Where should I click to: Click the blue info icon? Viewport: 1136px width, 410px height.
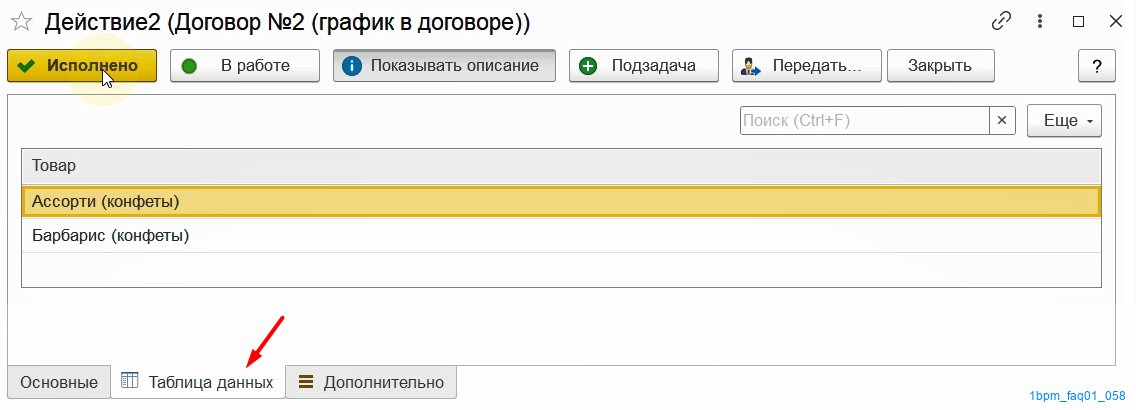click(x=351, y=66)
